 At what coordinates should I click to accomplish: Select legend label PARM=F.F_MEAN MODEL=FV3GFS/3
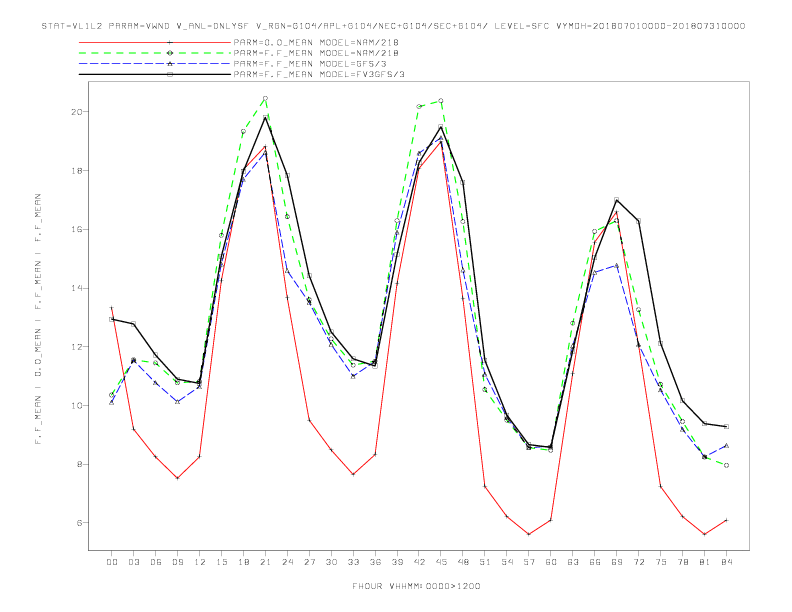(x=319, y=74)
